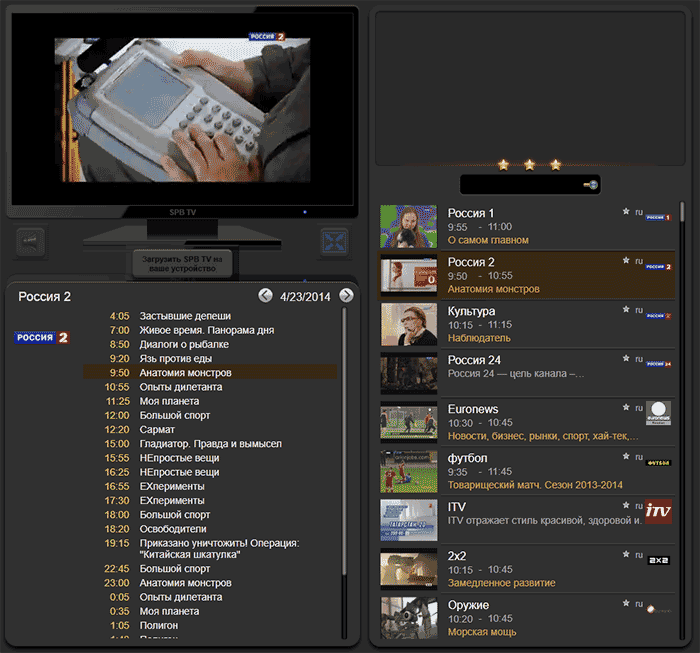Click the футбол channel logo

(658, 463)
